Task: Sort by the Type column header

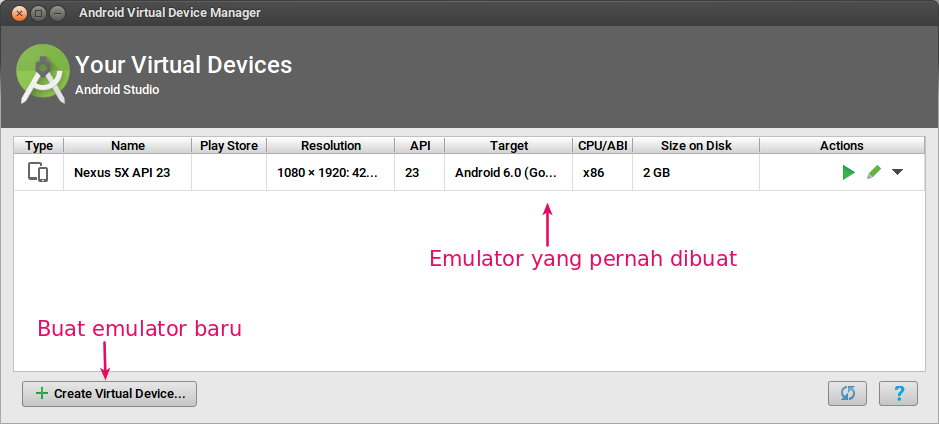Action: coord(39,146)
